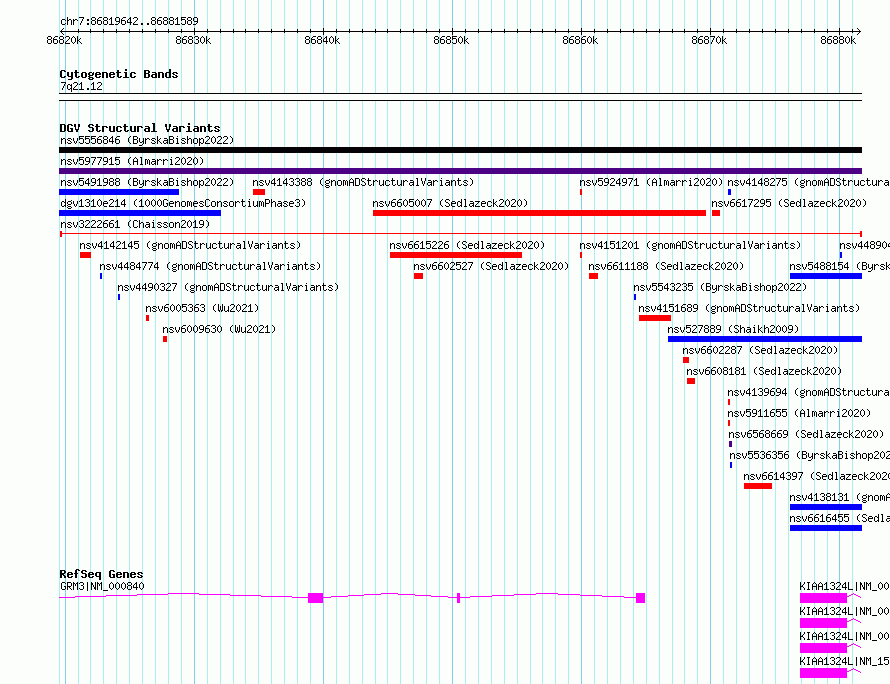The height and width of the screenshot is (684, 890).
Task: Open nsv5924971 (Almarri2020) variant label
Action: [651, 182]
